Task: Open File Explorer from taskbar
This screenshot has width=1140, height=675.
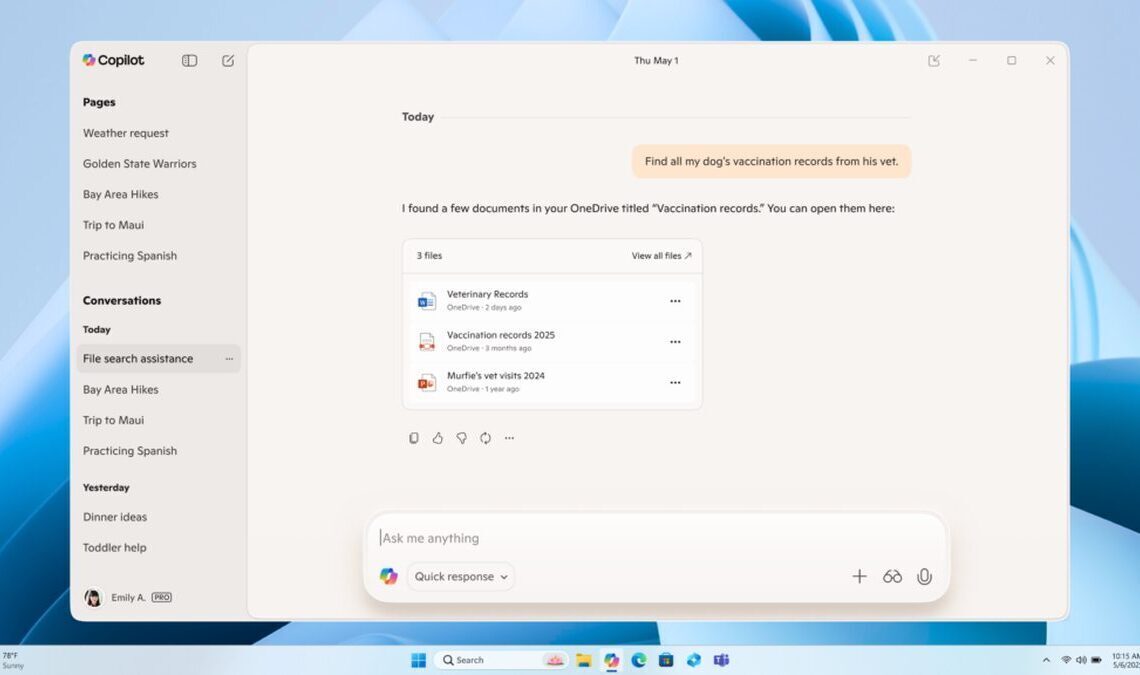Action: [584, 660]
